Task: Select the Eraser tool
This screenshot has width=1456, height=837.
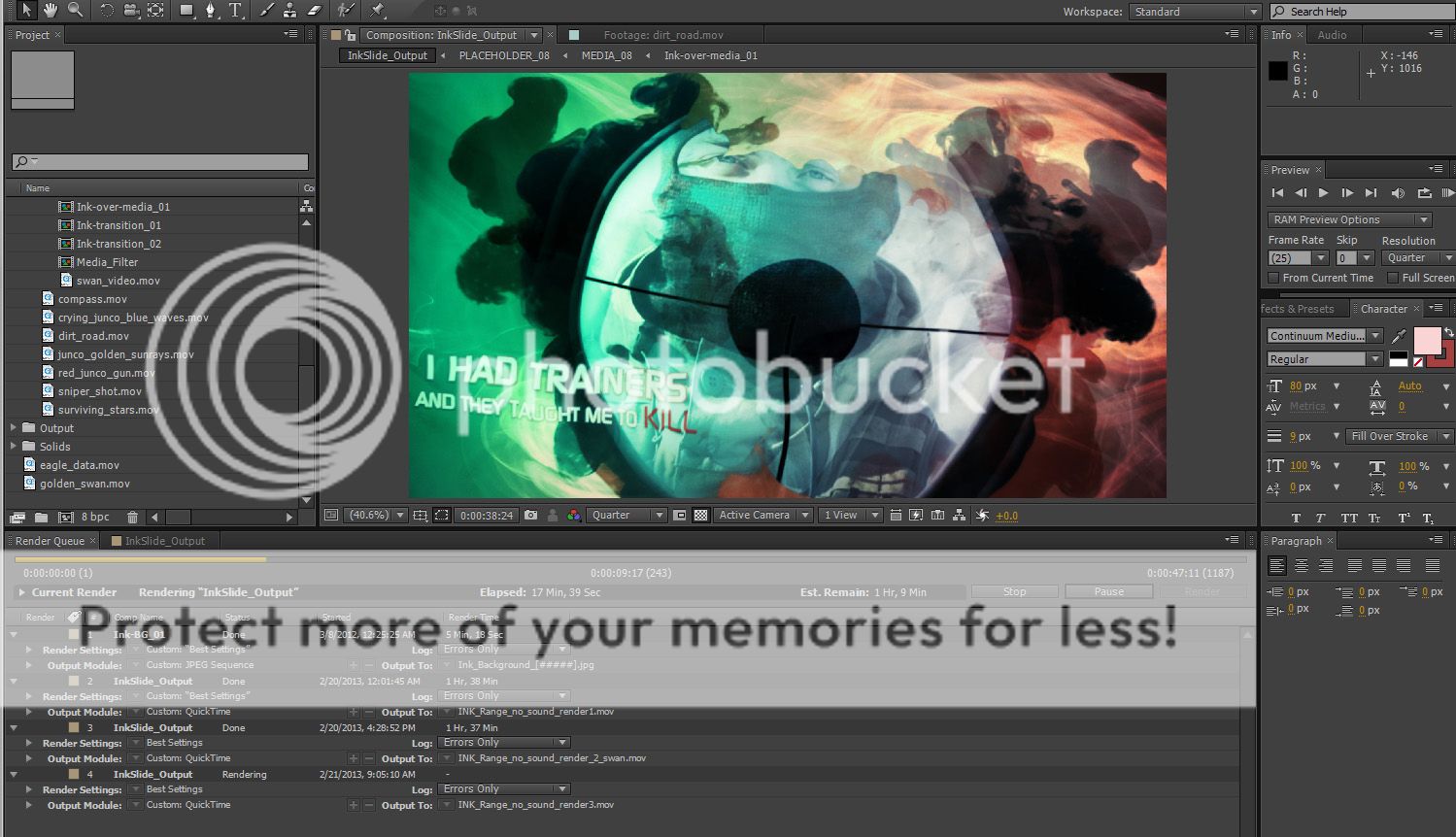Action: pos(314,11)
